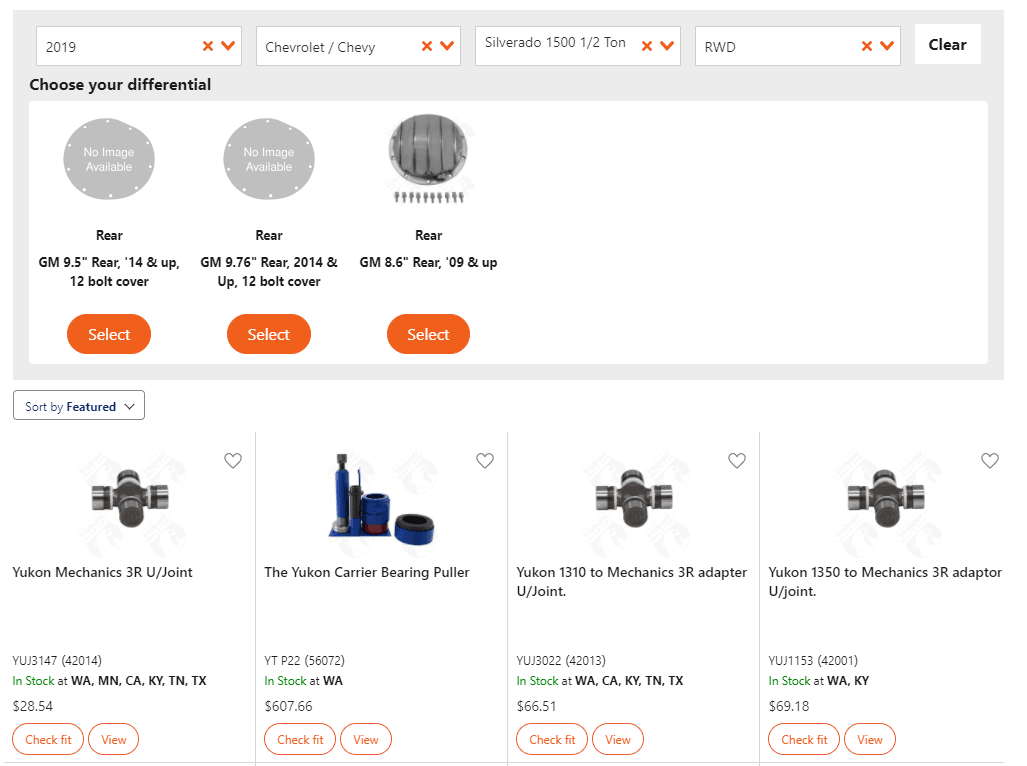
Task: Favorite the Yukon Mechanics 3R U/Joint
Action: point(233,461)
